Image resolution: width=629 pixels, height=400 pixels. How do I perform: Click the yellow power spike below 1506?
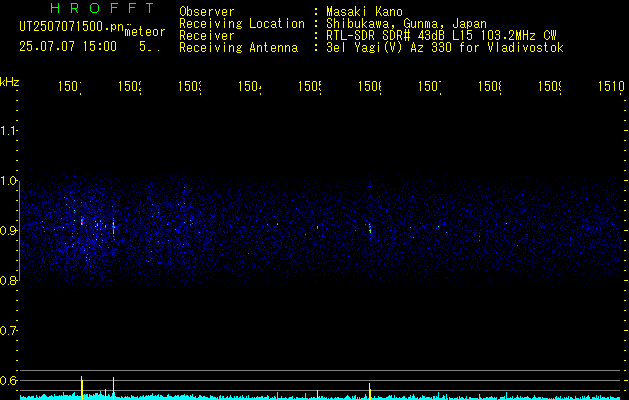point(369,391)
